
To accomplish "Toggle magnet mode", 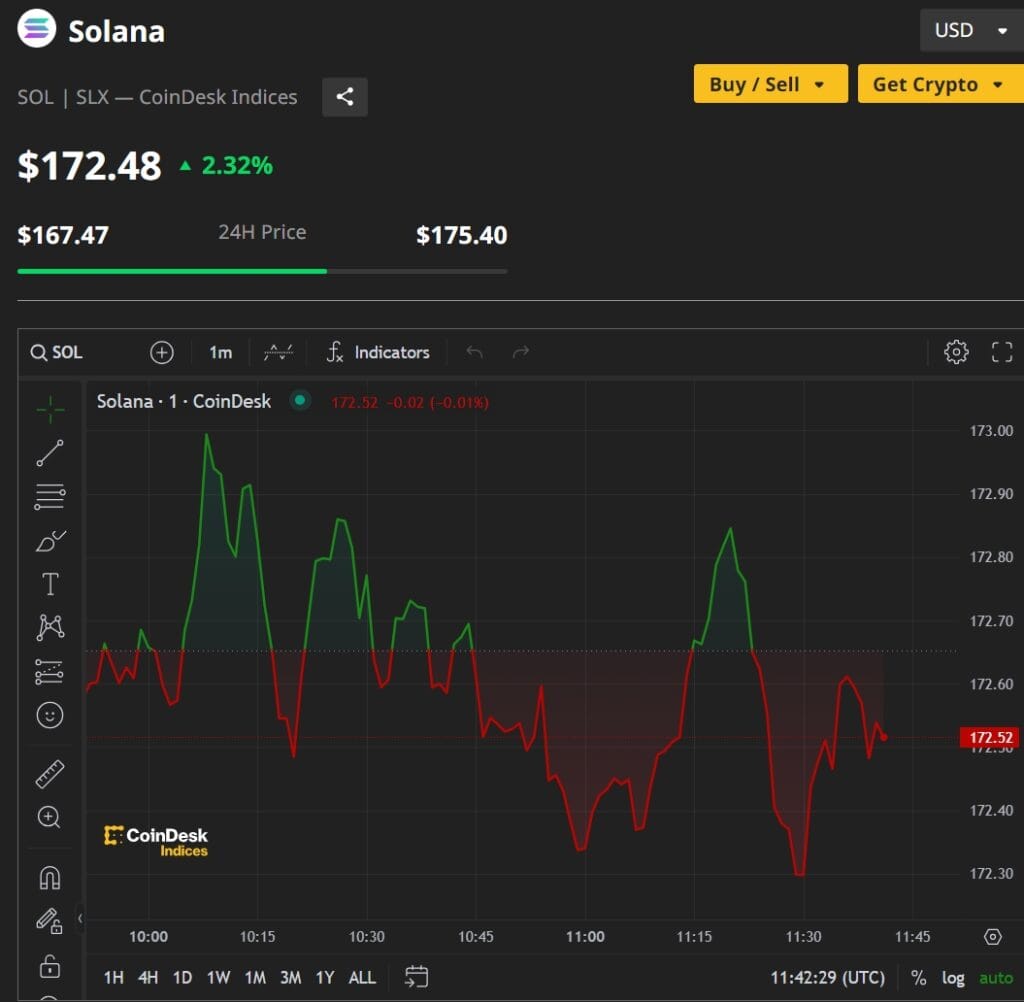I will [x=50, y=878].
